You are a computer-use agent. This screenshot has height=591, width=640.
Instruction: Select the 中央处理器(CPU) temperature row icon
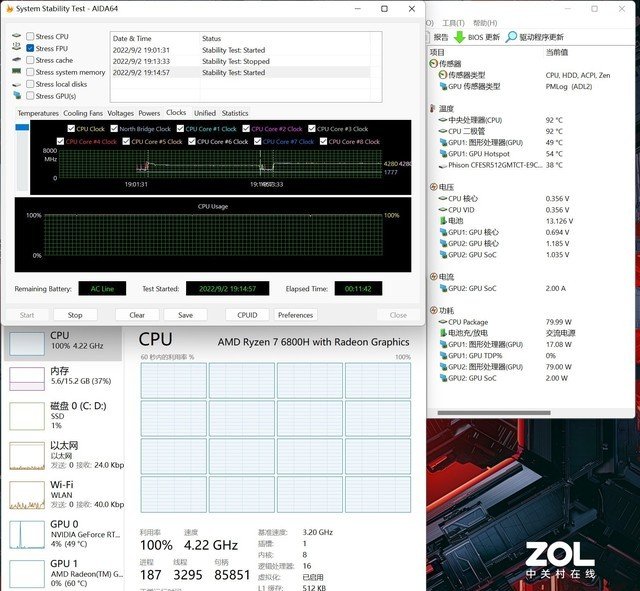click(442, 120)
